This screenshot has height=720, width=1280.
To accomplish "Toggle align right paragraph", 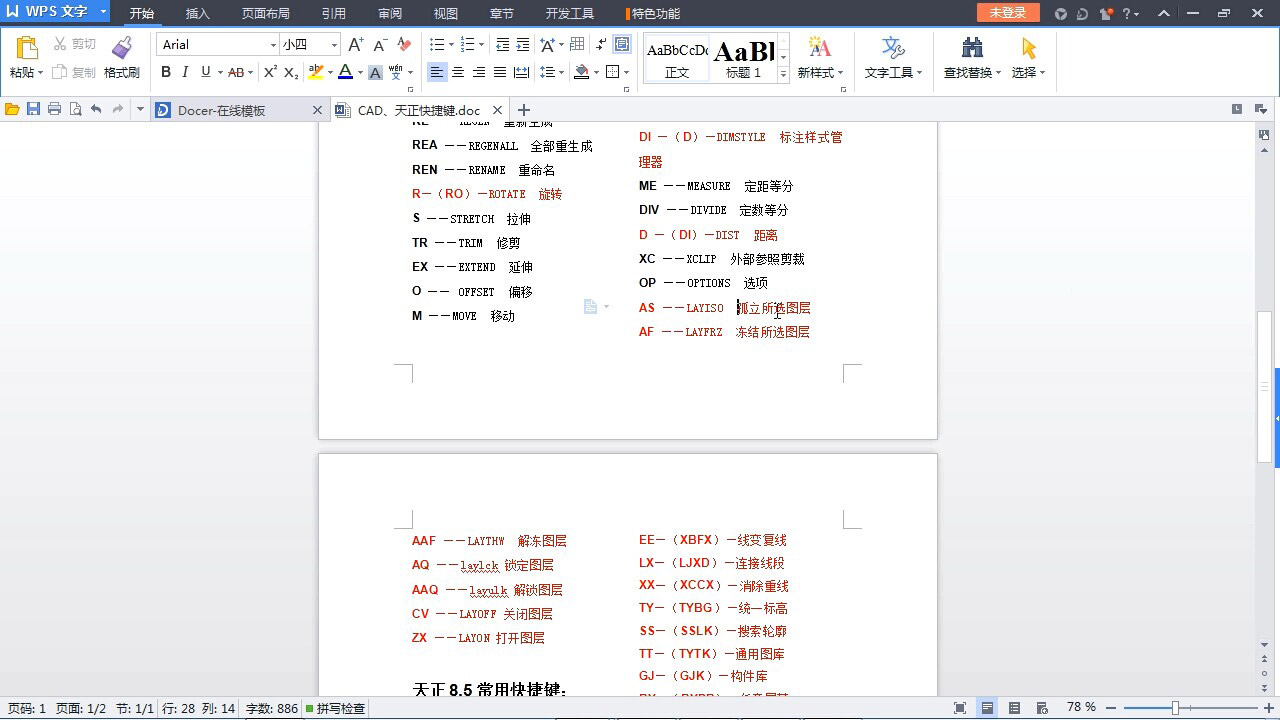I will 479,72.
